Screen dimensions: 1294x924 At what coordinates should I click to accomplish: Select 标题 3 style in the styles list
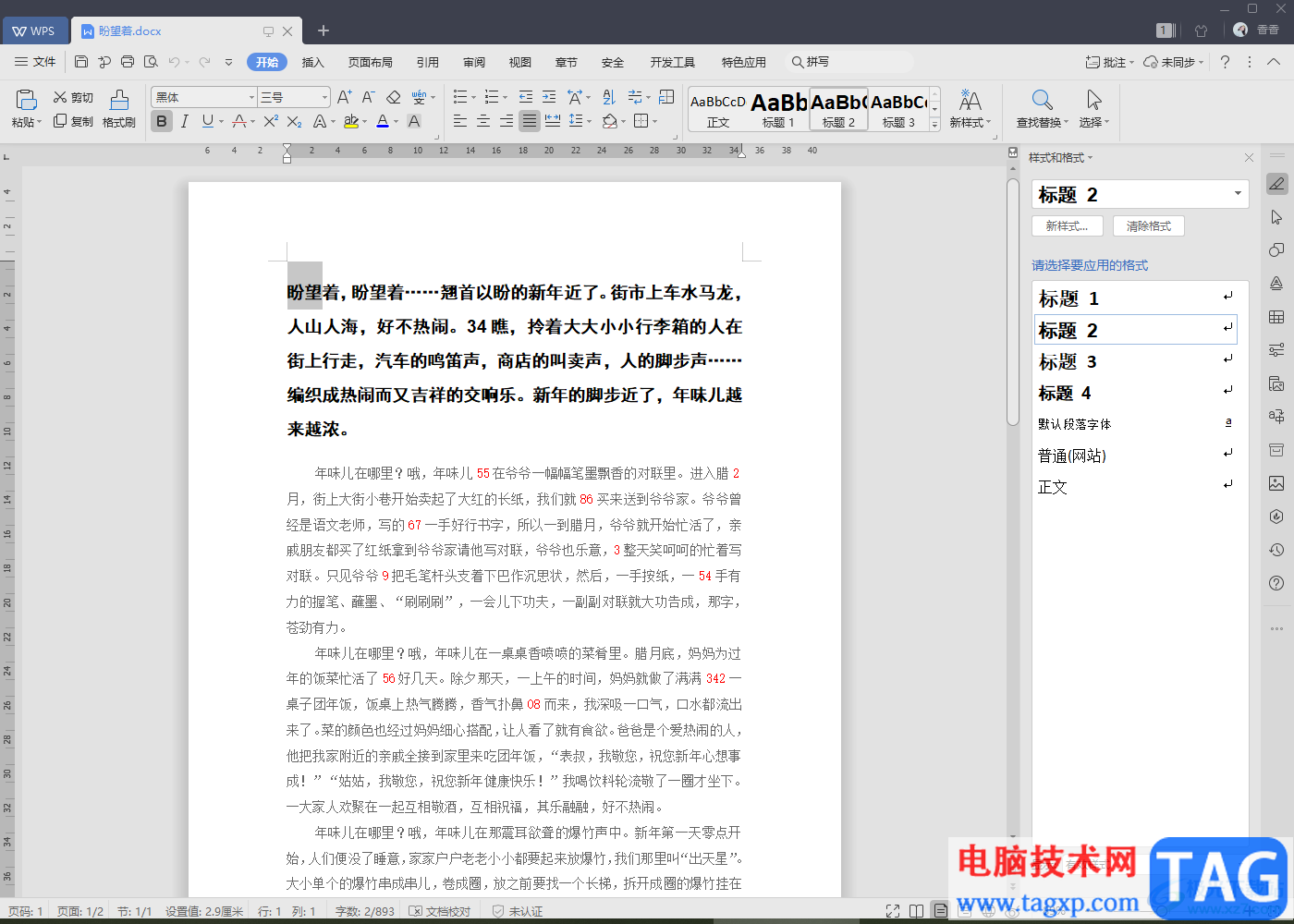(x=1068, y=361)
